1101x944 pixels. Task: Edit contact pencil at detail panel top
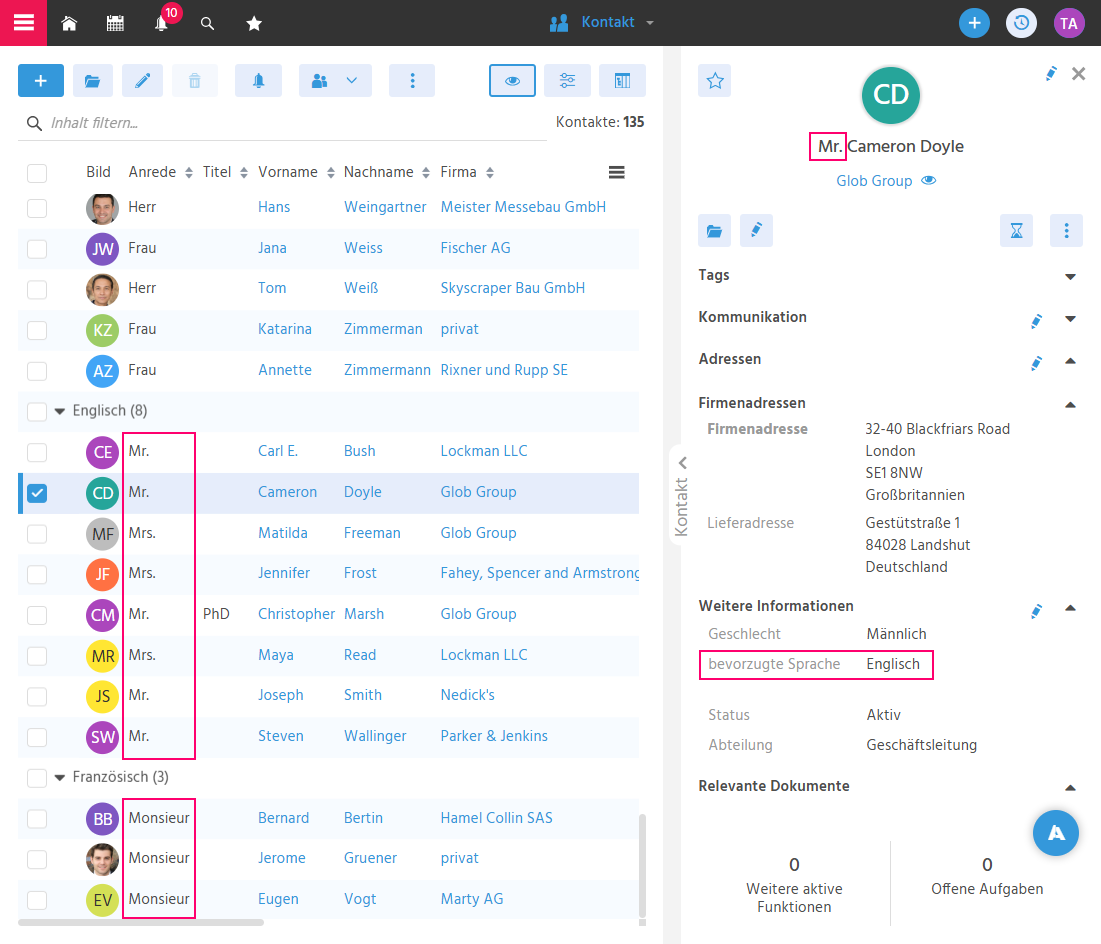1051,74
